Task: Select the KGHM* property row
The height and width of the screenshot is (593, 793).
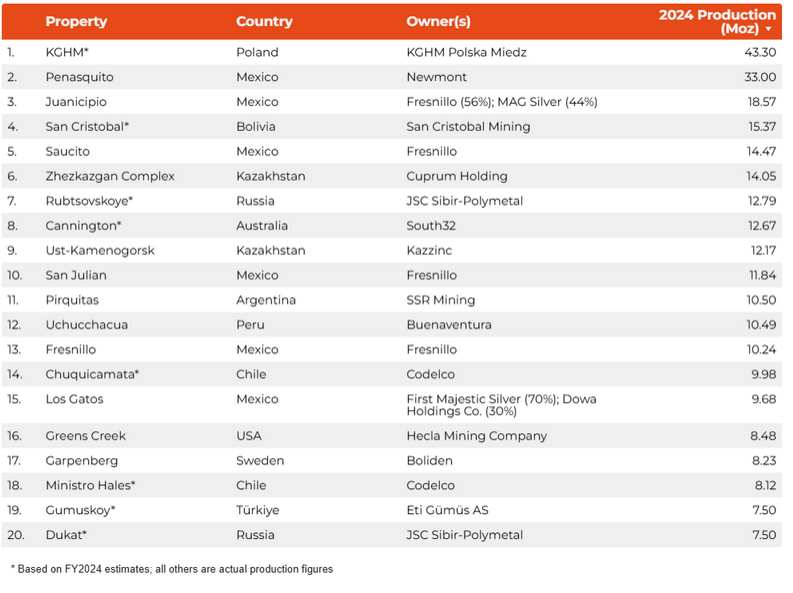Action: [392, 52]
